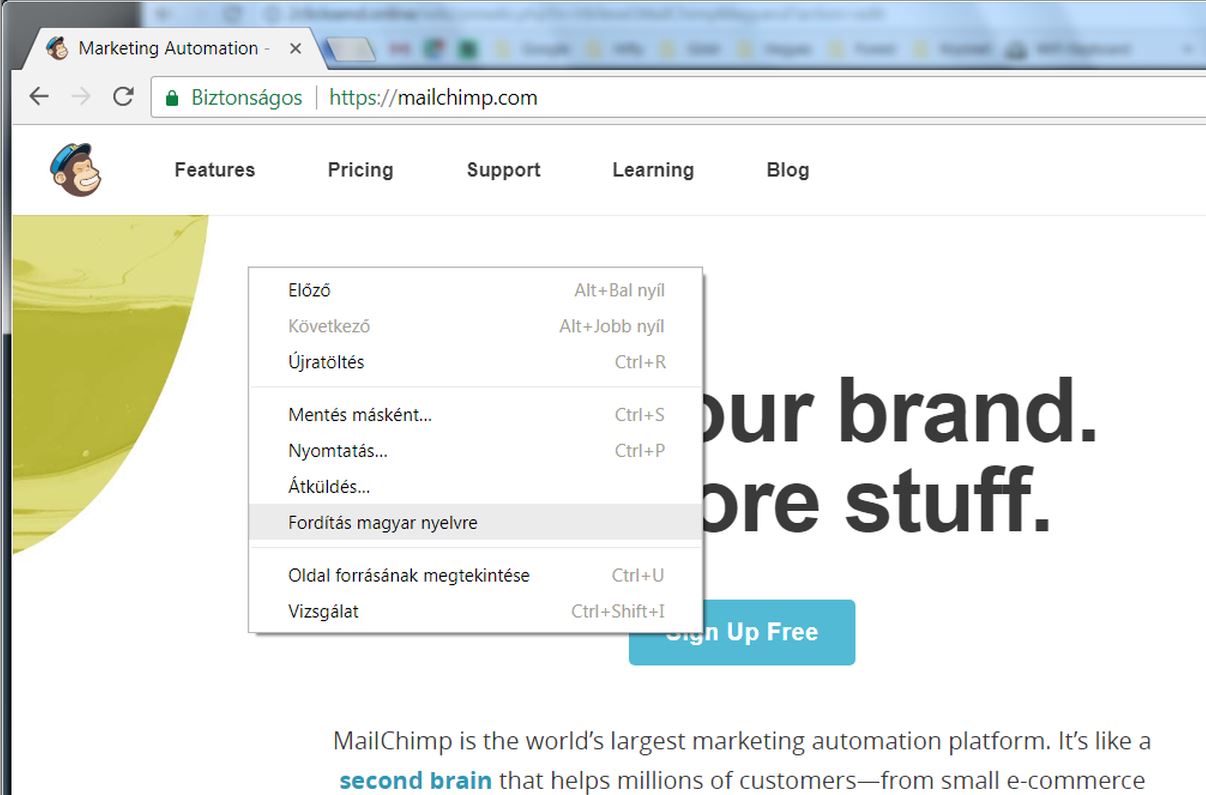Screen dimensions: 1206x795
Task: Click the green padlock security icon
Action: 172,98
